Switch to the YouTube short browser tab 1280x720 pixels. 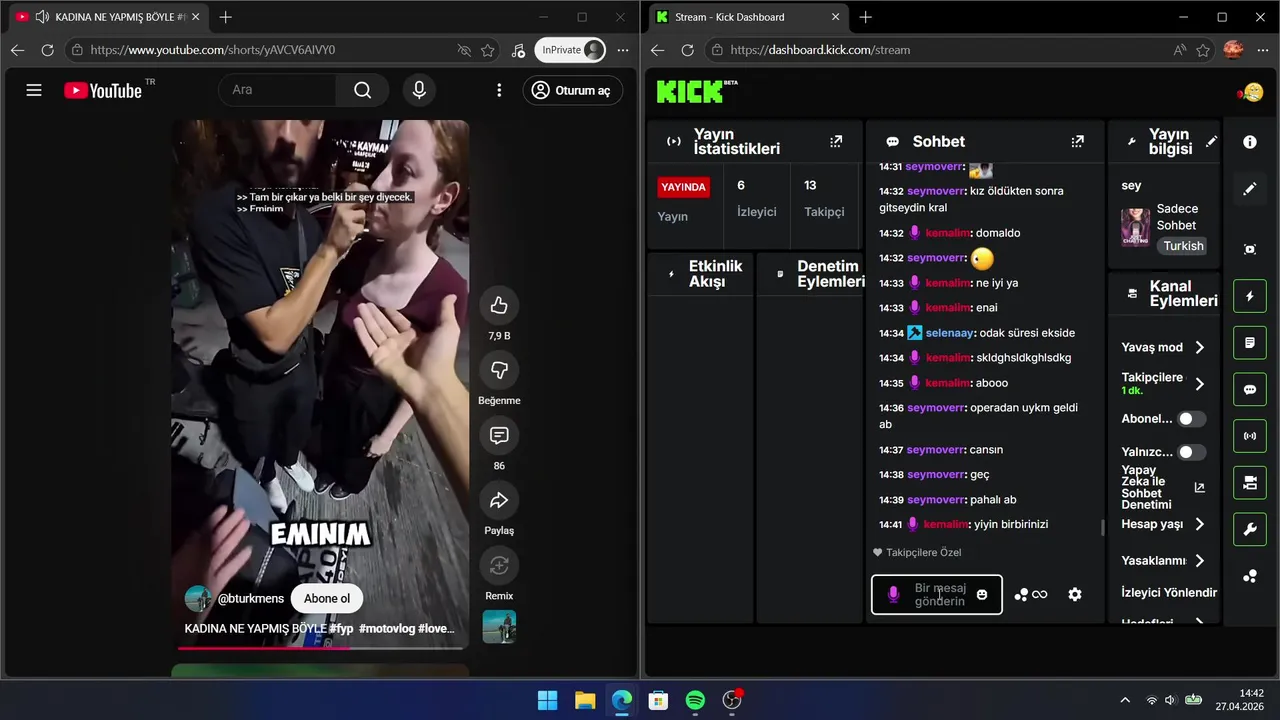point(108,17)
